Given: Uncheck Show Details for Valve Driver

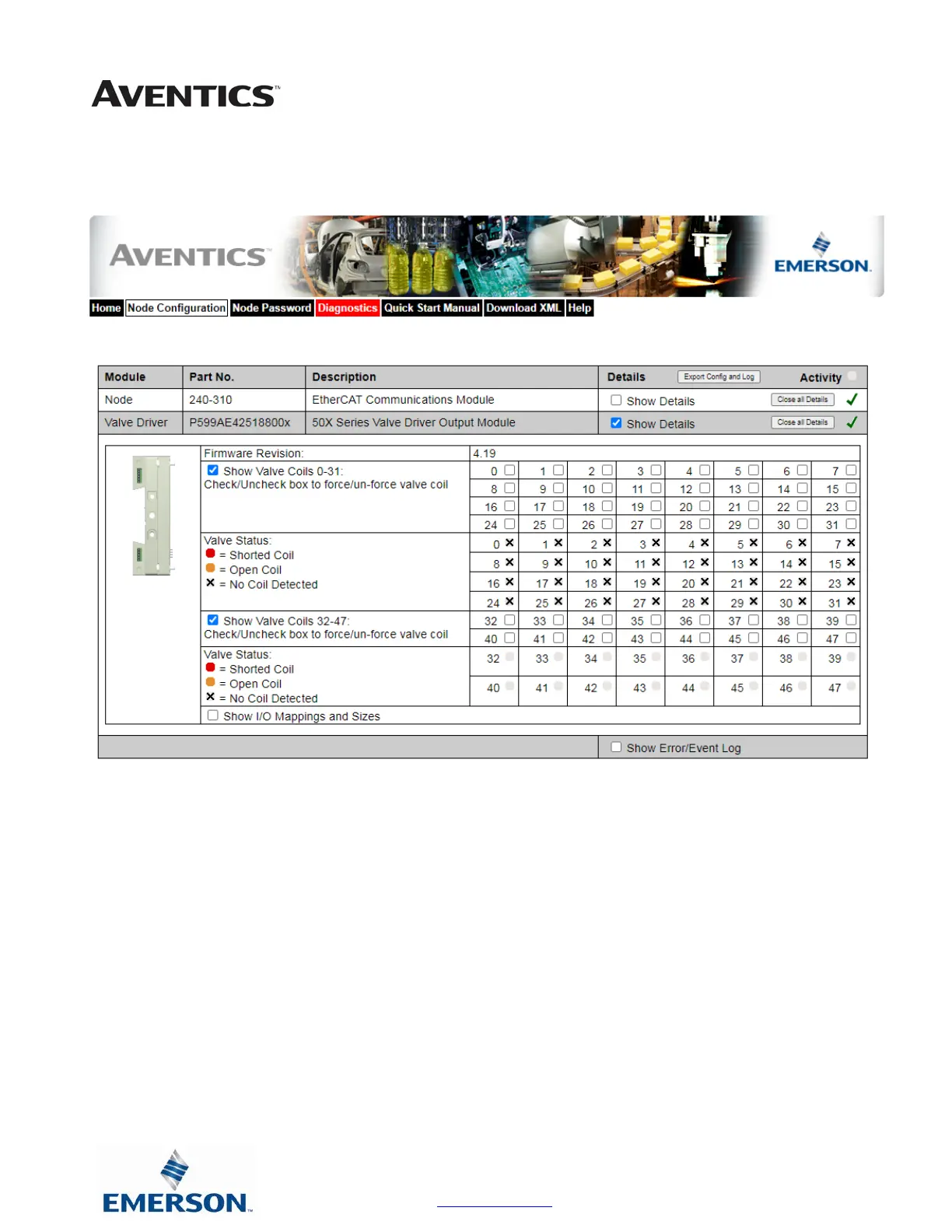Looking at the screenshot, I should click(x=616, y=423).
